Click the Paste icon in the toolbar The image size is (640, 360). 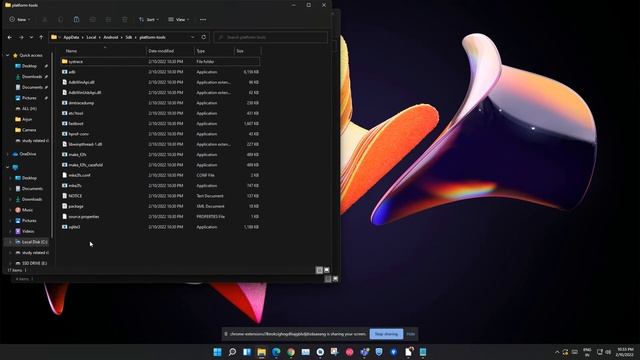pos(76,20)
